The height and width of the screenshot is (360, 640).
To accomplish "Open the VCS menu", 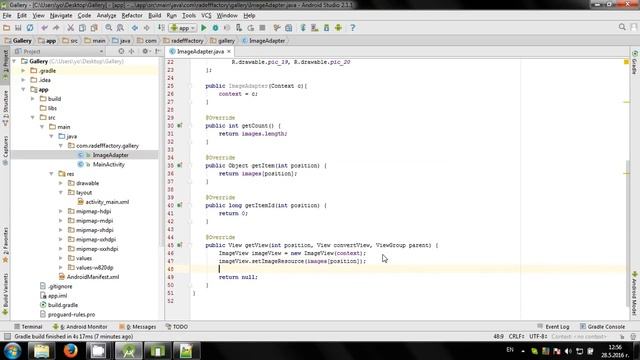I will (x=206, y=16).
